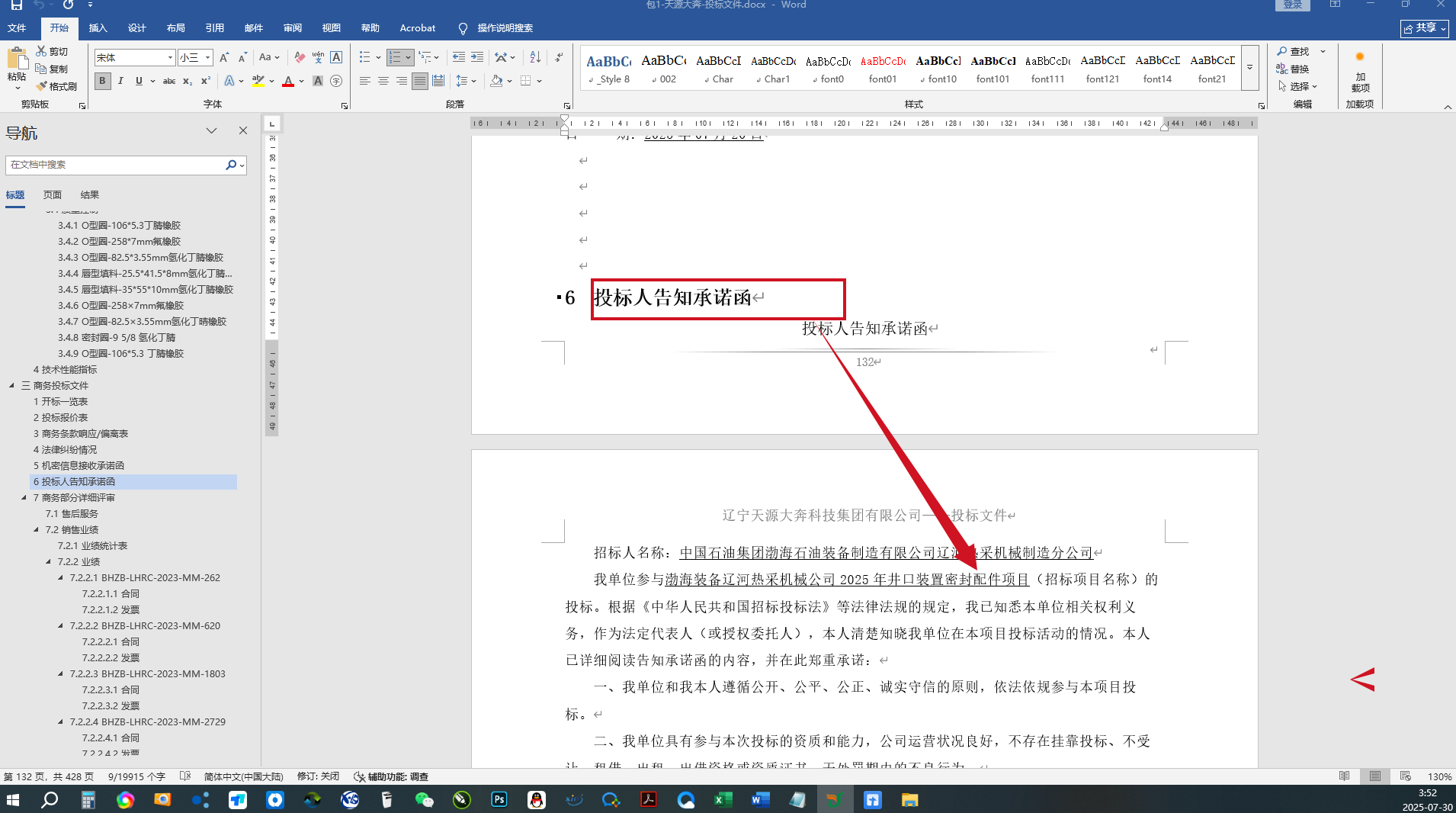
Task: Switch to Read Mode view in status bar
Action: point(1345,776)
